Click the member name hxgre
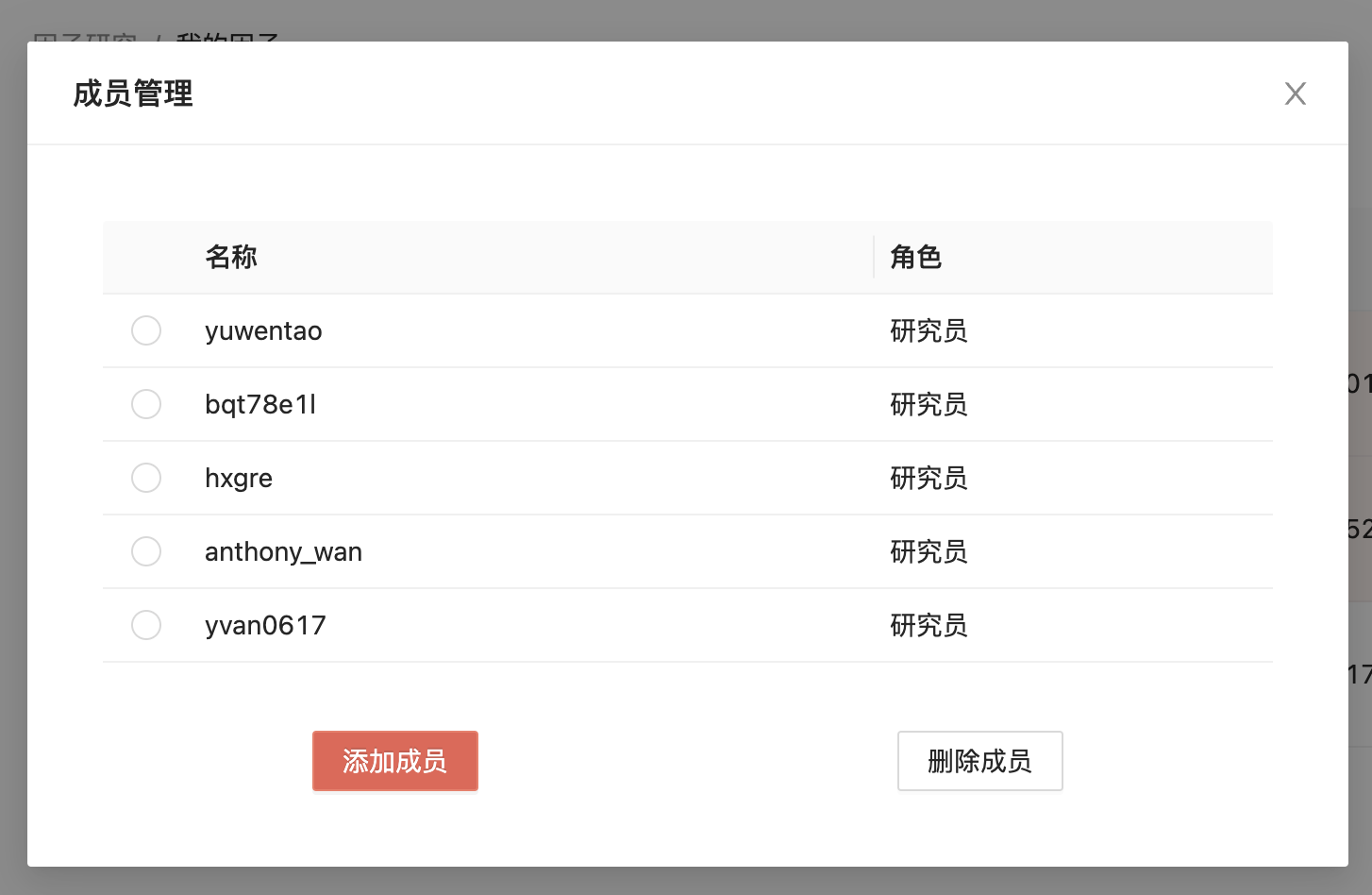Screen dimensions: 1372x895 (239, 479)
